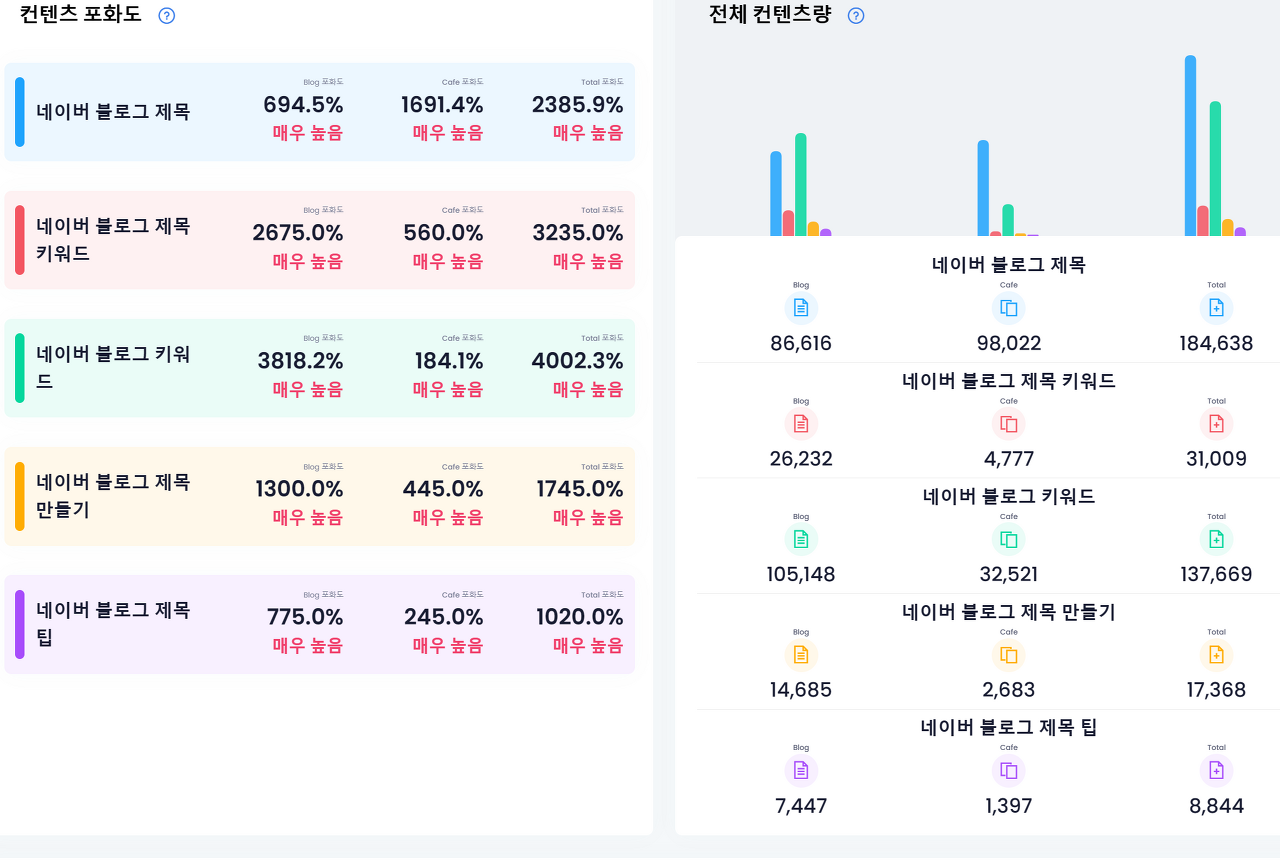1280x868 pixels.
Task: Open the help icon next to 전체 컨텐츠량
Action: coord(855,15)
